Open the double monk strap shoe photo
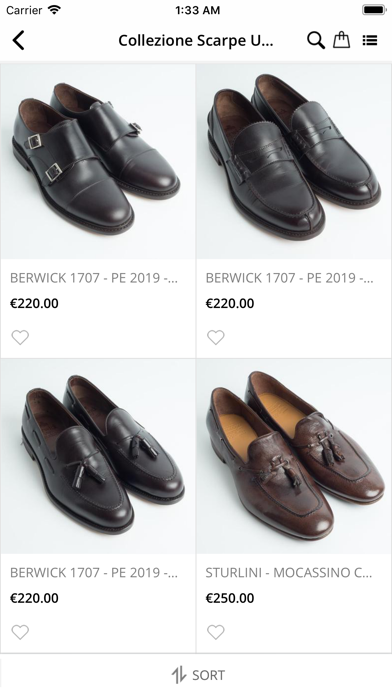392x696 pixels. tap(98, 162)
